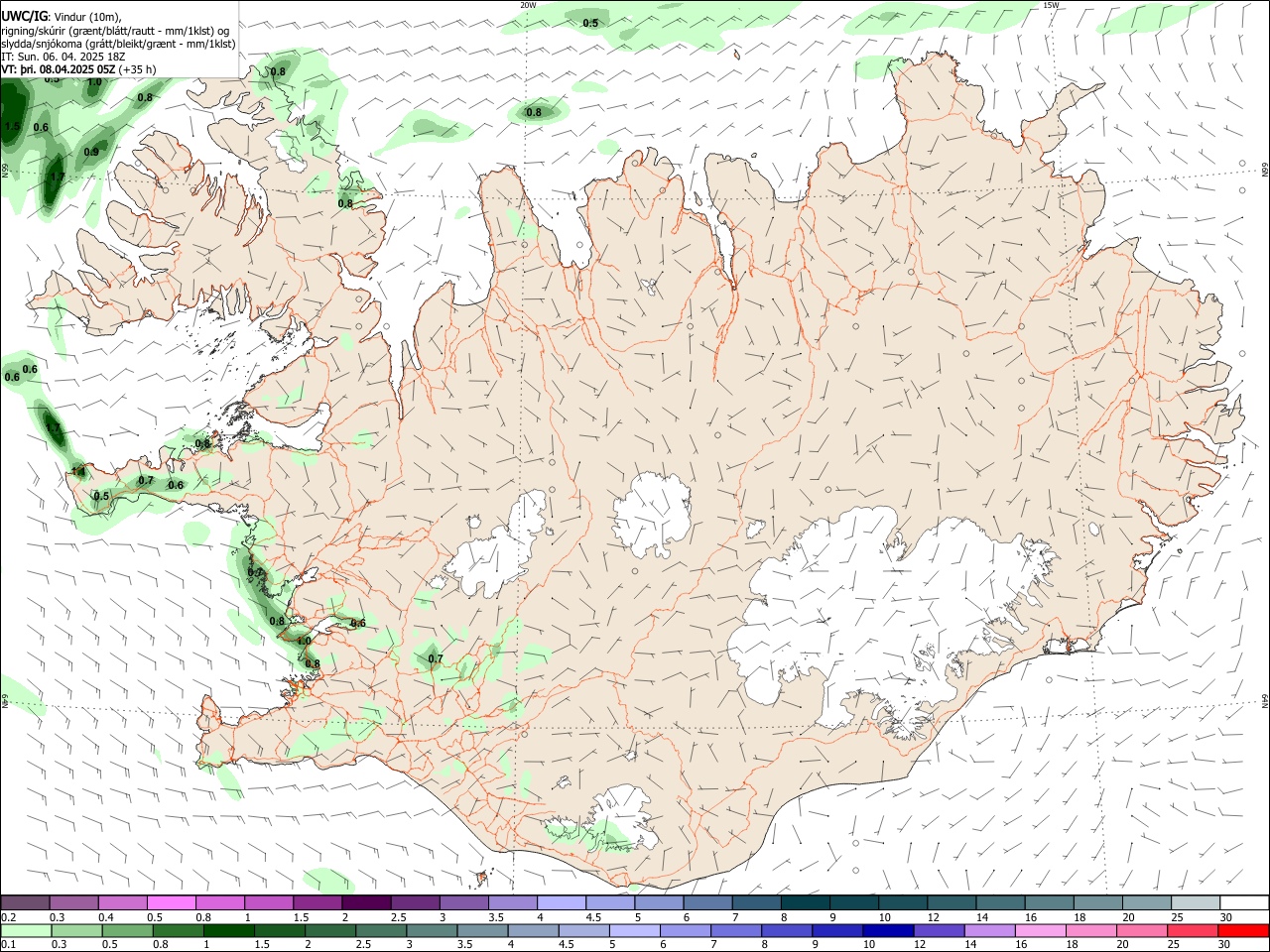Viewport: 1270px width, 952px height.
Task: Click the '20W' longitude label at the top edge
Action: 529,5
